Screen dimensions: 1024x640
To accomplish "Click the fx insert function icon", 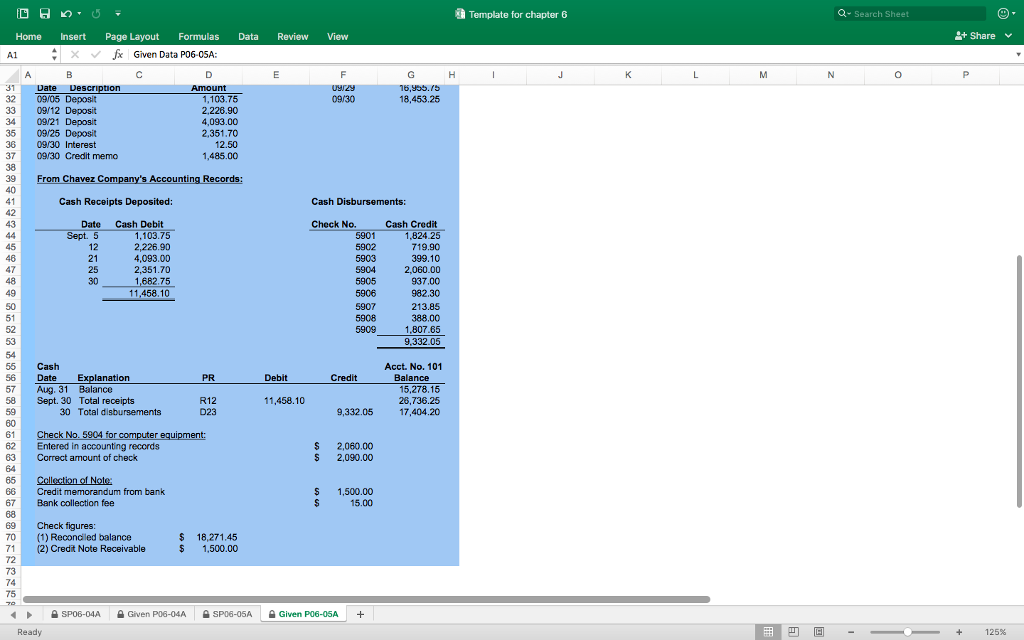I will [117, 54].
